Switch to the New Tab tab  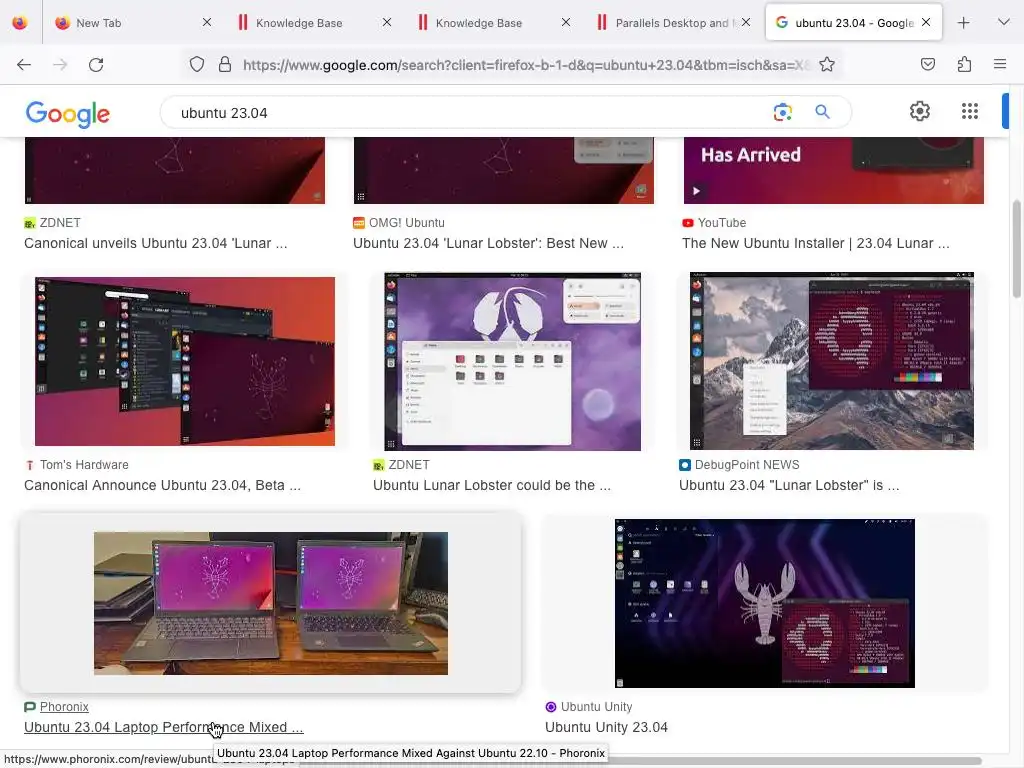pos(131,23)
